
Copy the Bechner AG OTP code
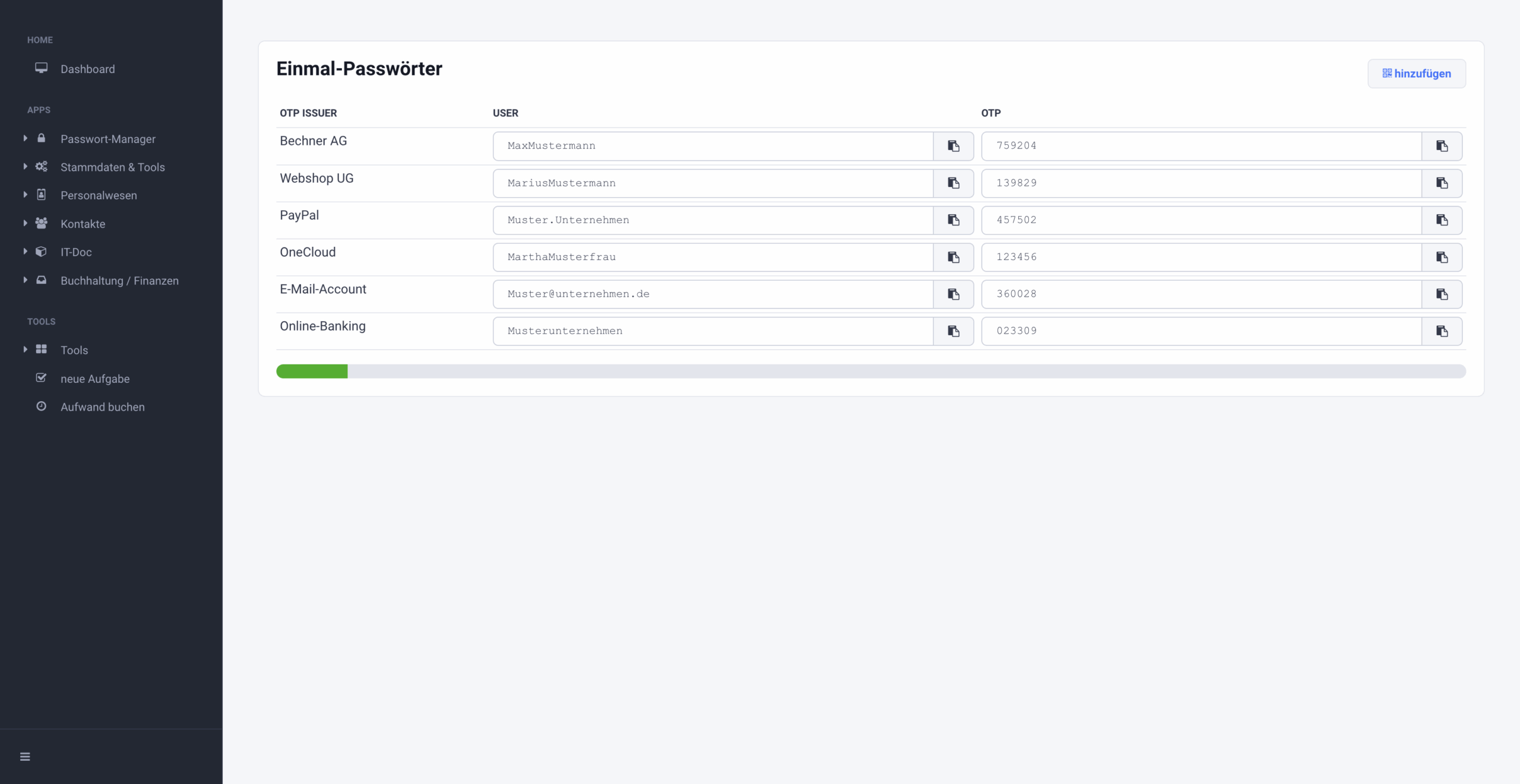point(1442,146)
